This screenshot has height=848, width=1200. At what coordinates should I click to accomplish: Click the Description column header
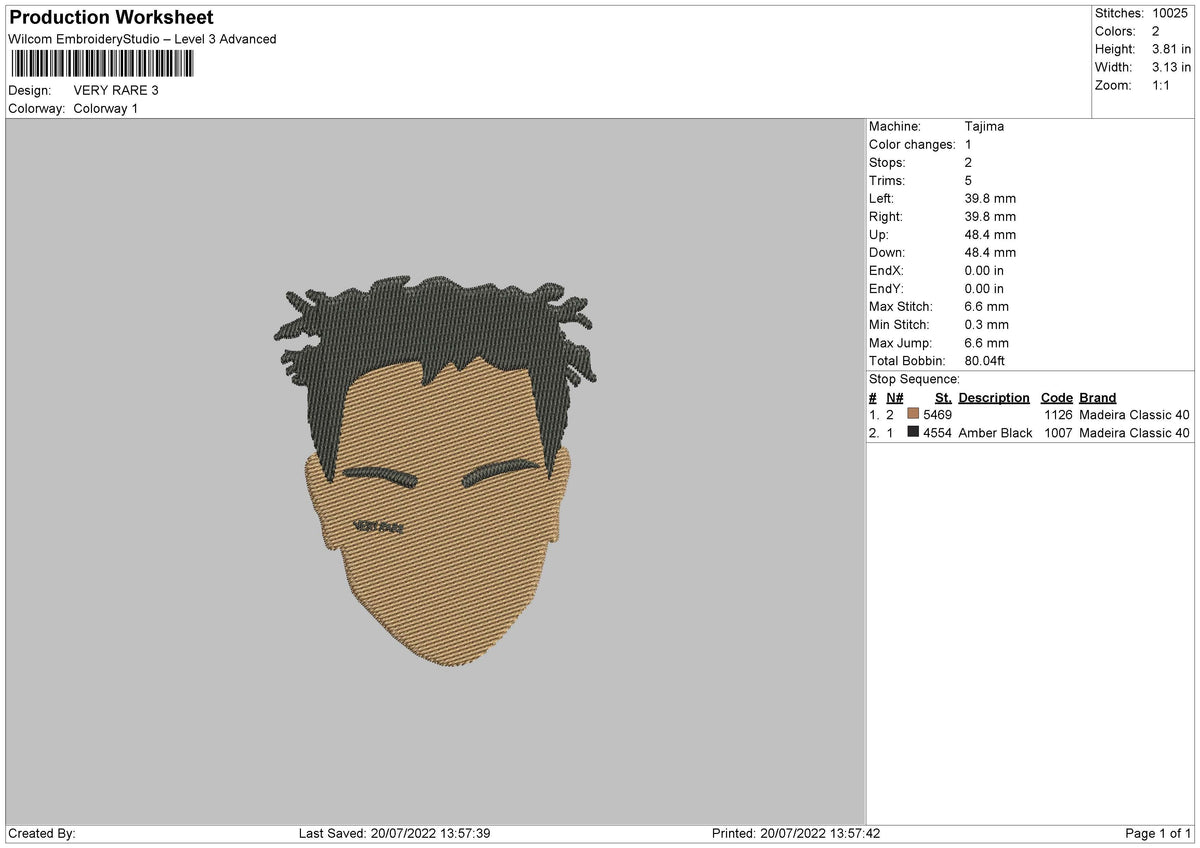[x=993, y=398]
